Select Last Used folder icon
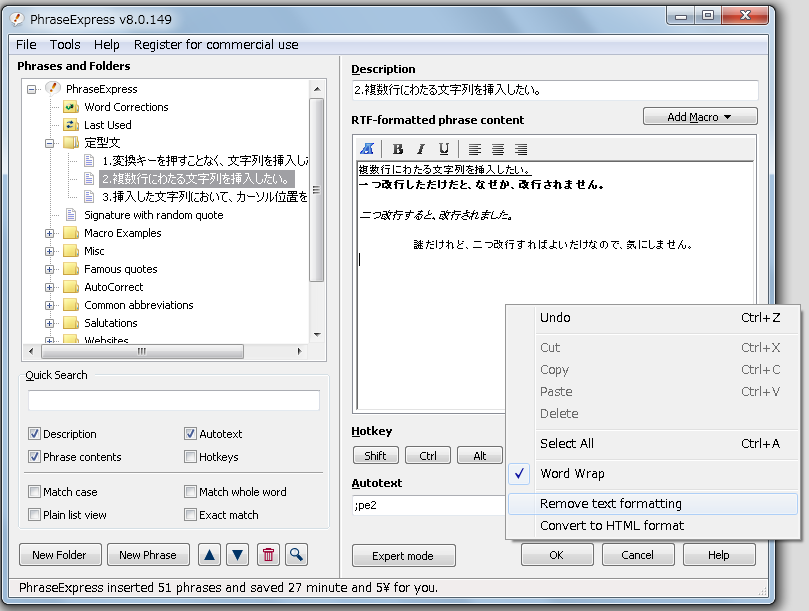809x611 pixels. (71, 125)
